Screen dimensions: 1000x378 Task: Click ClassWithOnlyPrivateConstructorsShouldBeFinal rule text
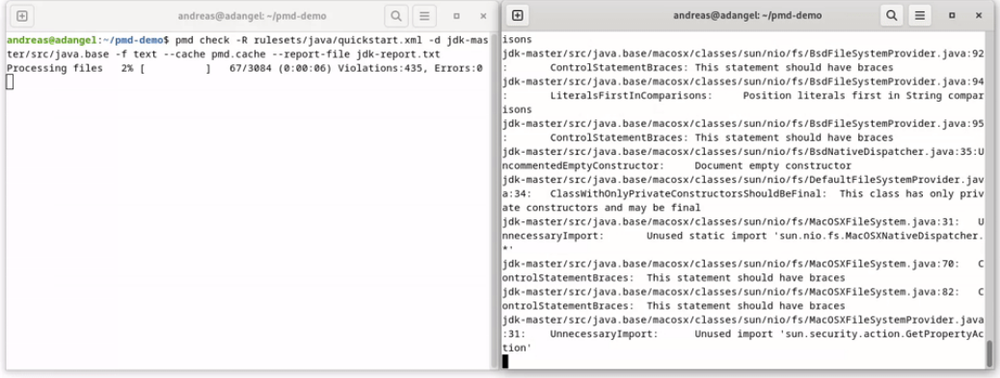(688, 194)
